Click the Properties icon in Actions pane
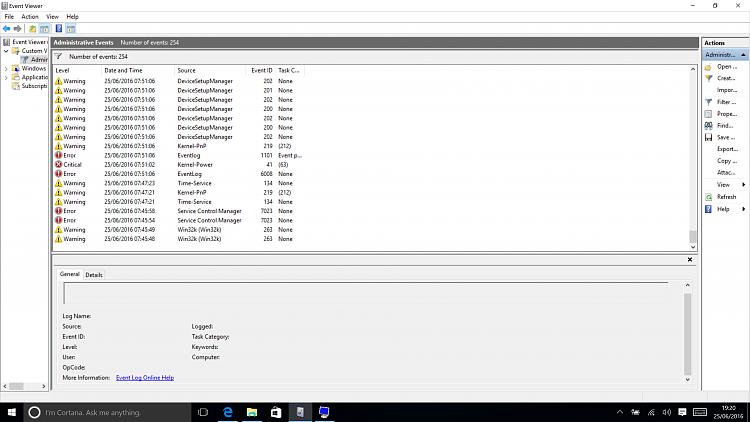The image size is (750, 422). click(x=708, y=113)
